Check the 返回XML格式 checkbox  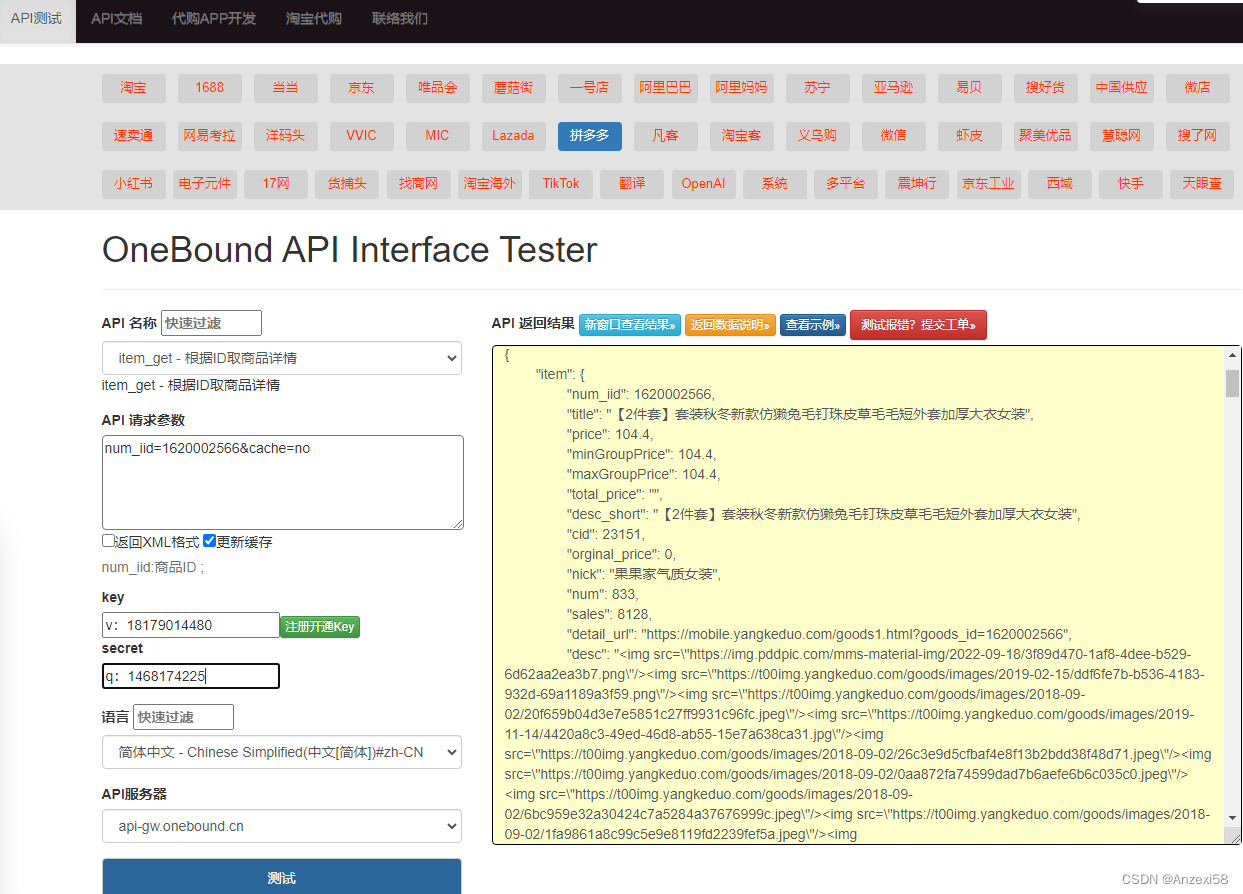pos(108,541)
